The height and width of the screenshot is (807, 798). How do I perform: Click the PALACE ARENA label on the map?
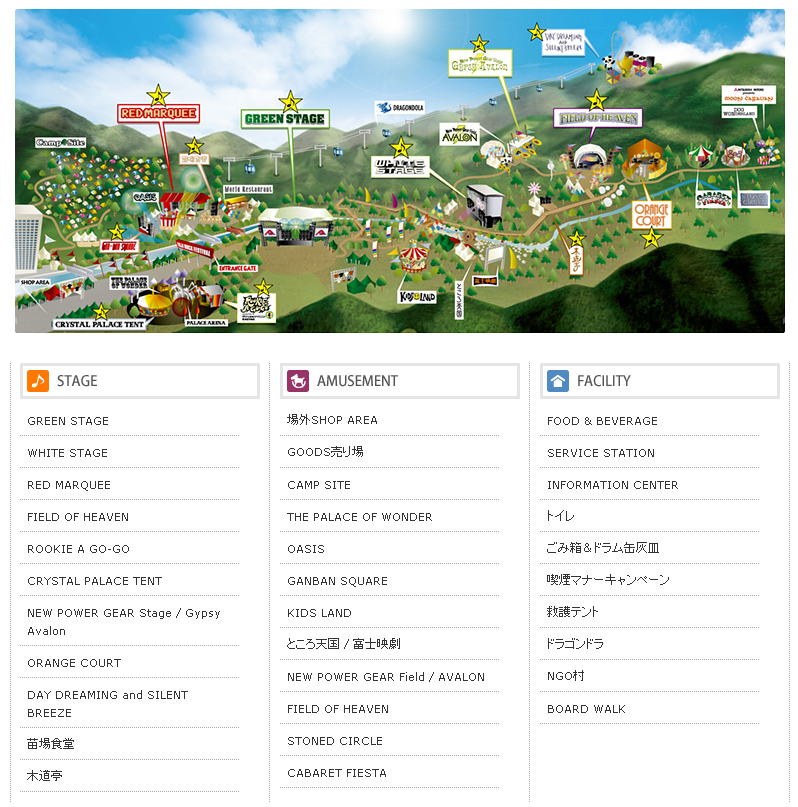pos(206,323)
